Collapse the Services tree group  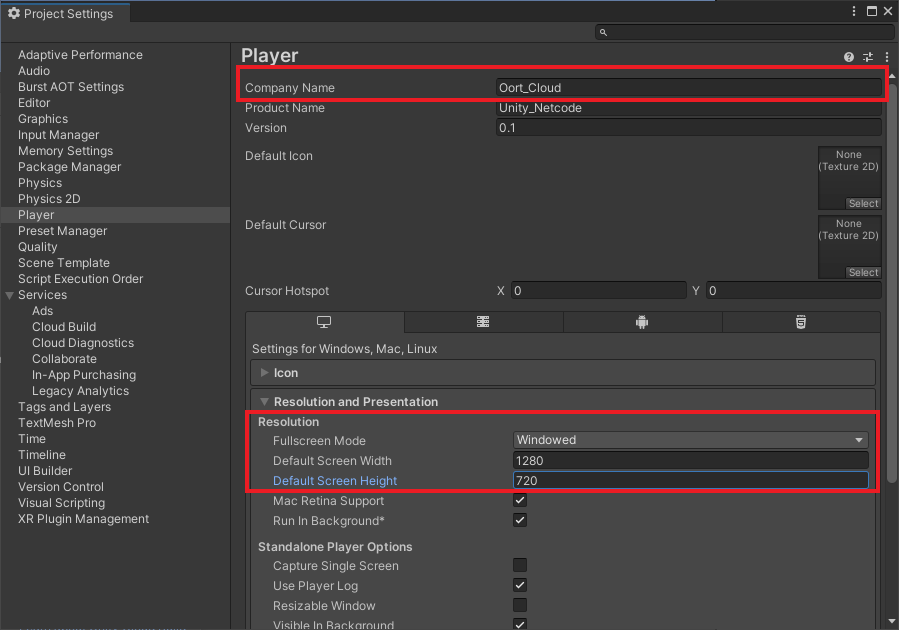click(x=9, y=295)
